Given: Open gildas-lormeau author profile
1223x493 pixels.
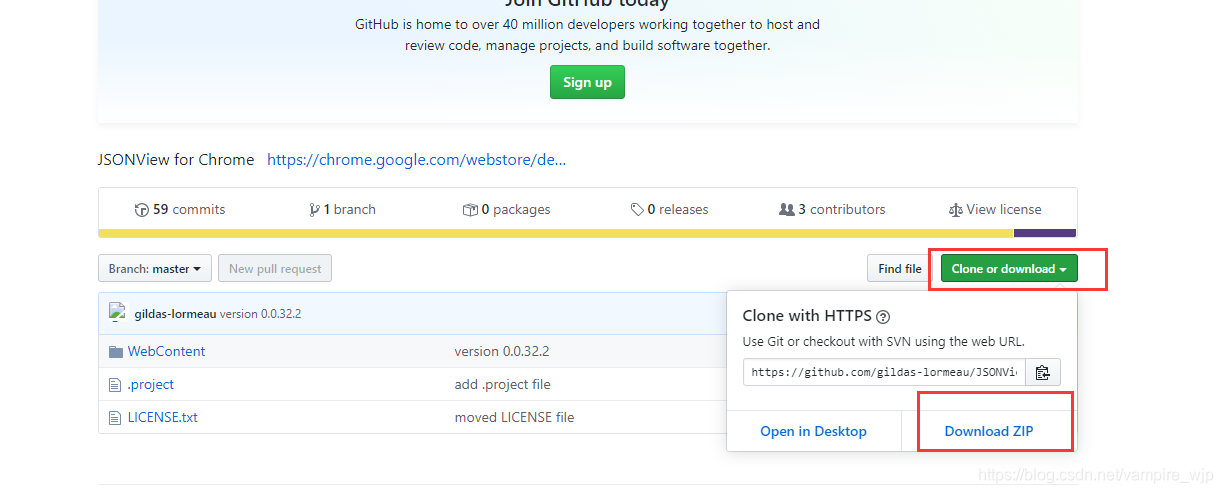Looking at the screenshot, I should (x=175, y=314).
